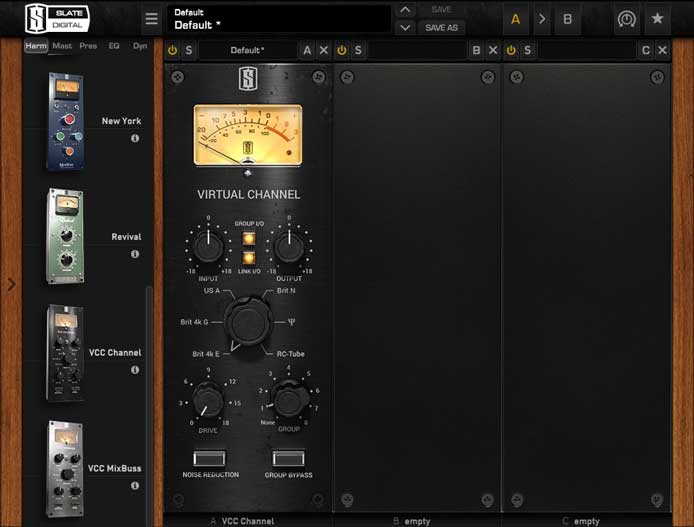The width and height of the screenshot is (694, 527).
Task: Toggle power for slot C
Action: tap(511, 50)
